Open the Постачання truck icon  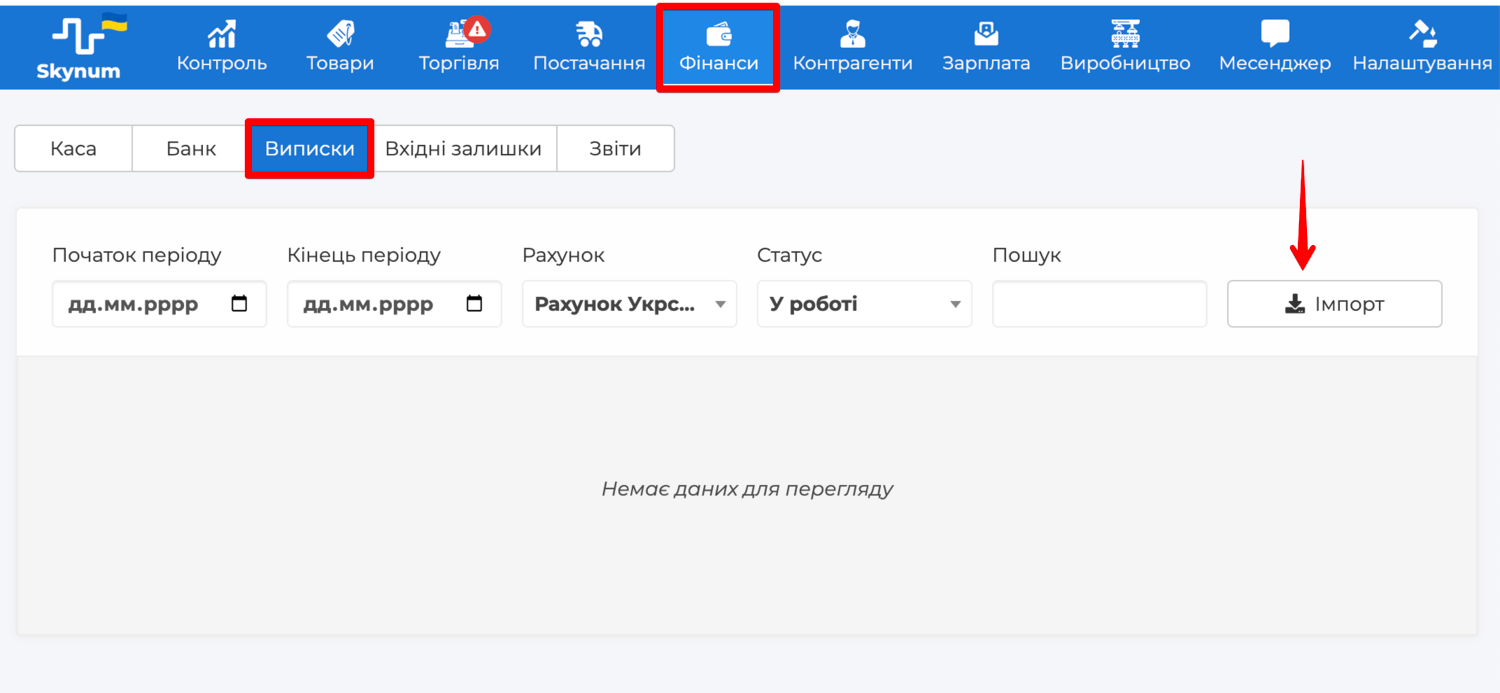pos(589,34)
